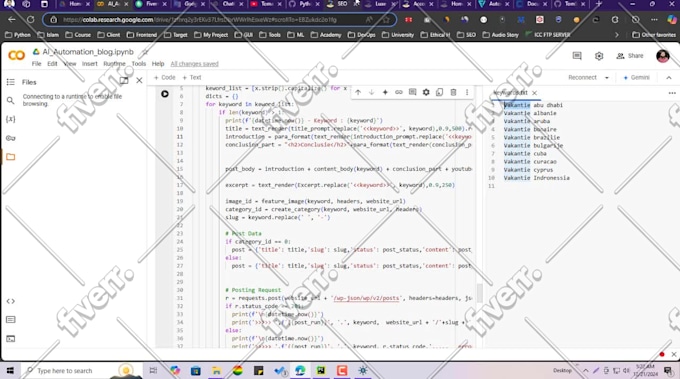
Task: Open the code snippets icon in sidebar
Action: [10, 301]
